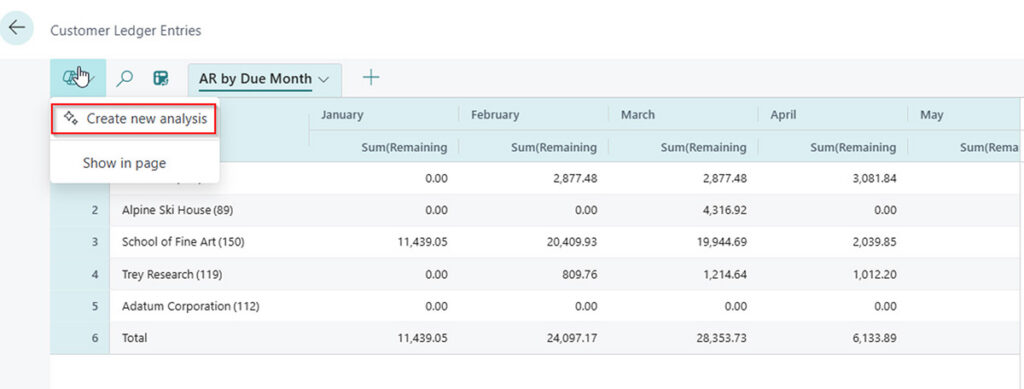Click row number 5
Viewport: 1024px width, 389px height.
(x=95, y=306)
